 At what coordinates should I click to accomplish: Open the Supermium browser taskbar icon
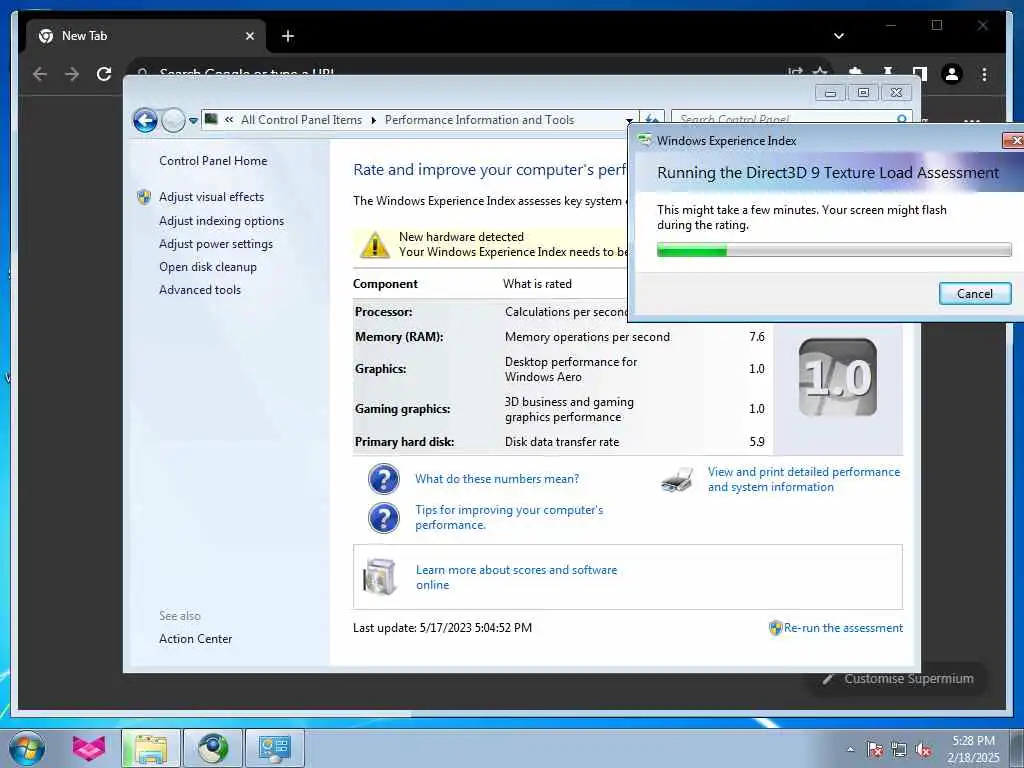tap(213, 749)
